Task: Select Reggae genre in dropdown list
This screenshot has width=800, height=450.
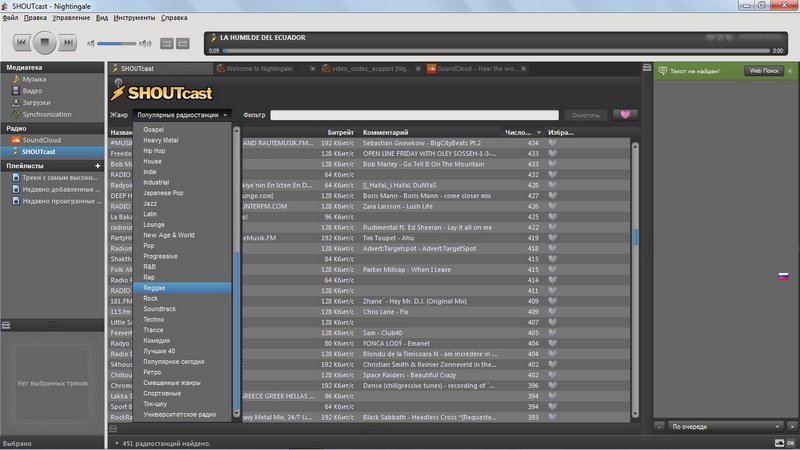Action: (x=182, y=288)
